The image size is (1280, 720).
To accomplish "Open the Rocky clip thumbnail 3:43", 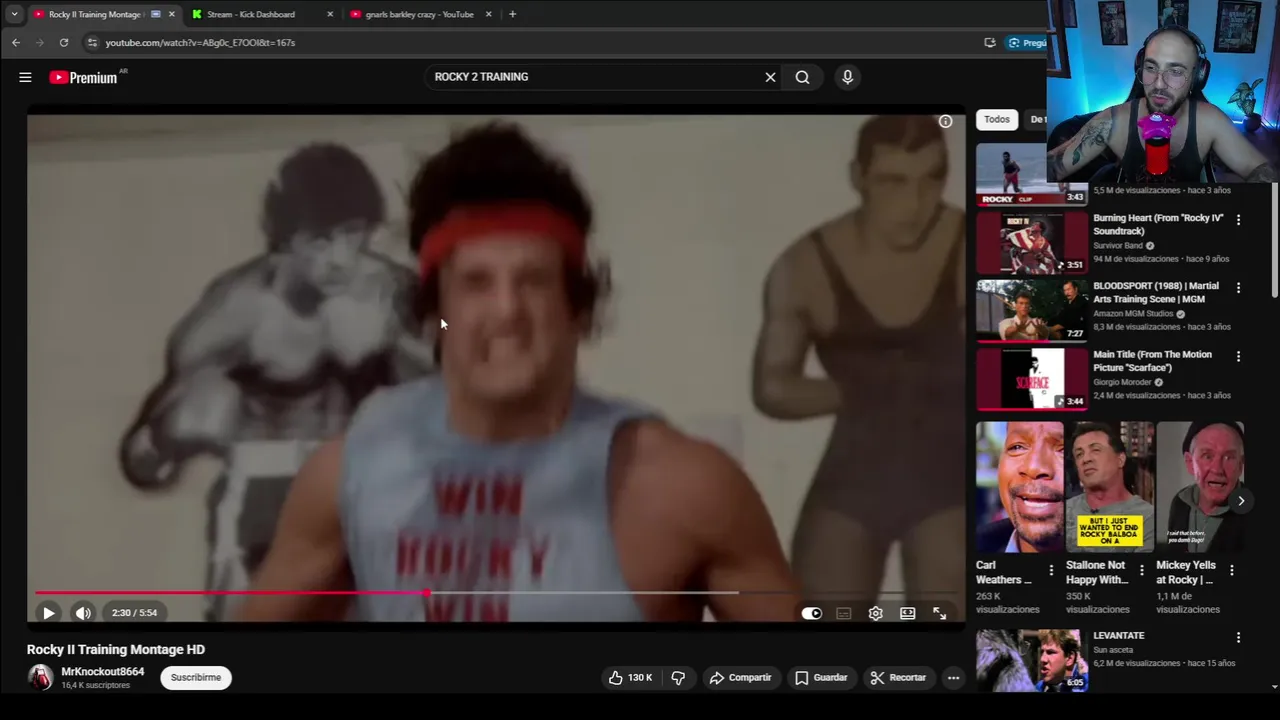I will pos(1031,174).
